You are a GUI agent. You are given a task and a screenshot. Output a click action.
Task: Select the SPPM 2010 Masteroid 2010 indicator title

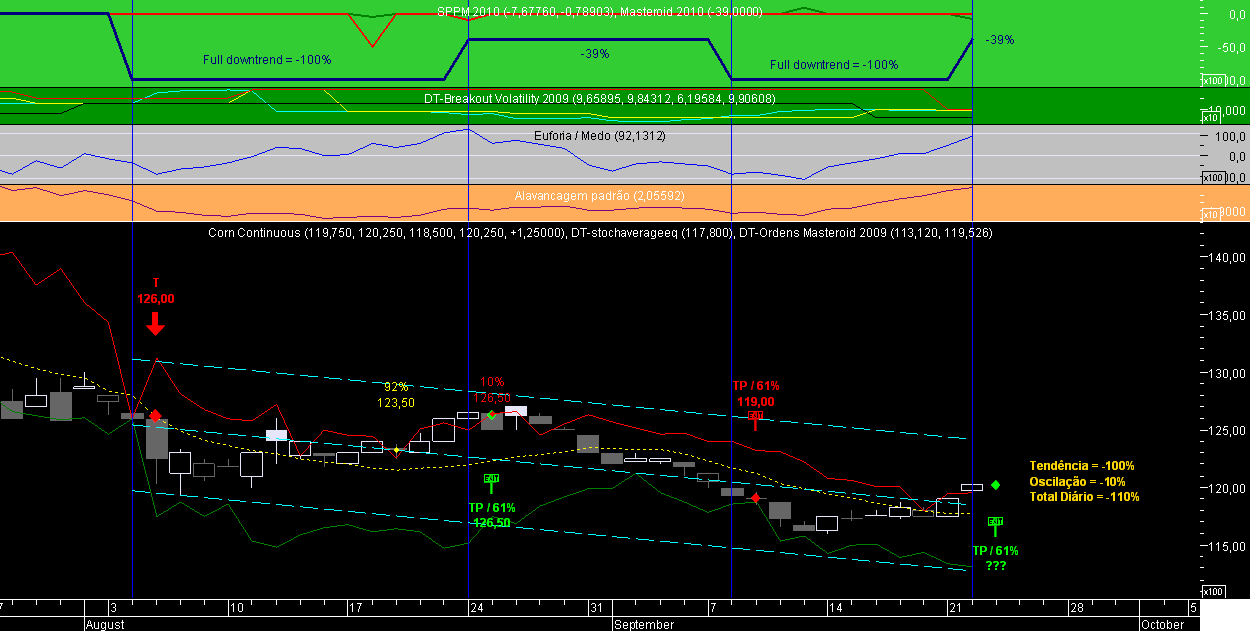point(599,11)
